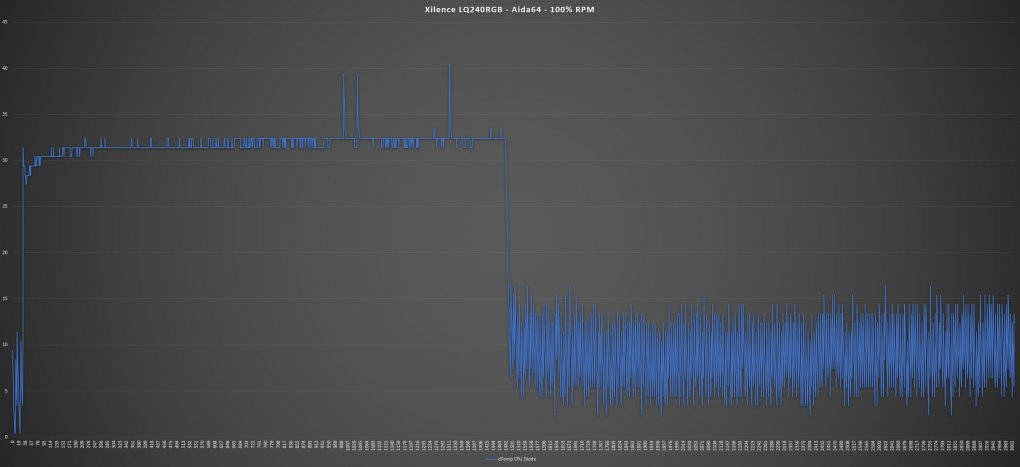1020x467 pixels.
Task: Click the y-axis label "30"
Action: tap(5, 161)
